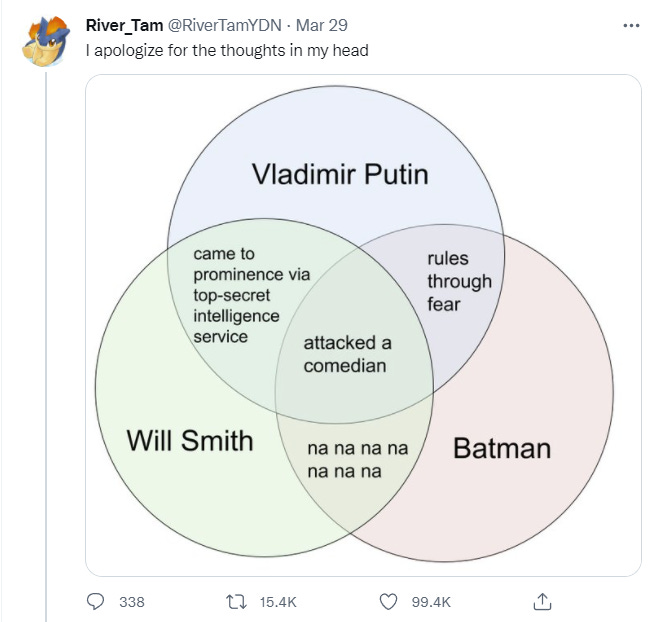
Task: Click the Vladimir Putin circle label
Action: [339, 175]
